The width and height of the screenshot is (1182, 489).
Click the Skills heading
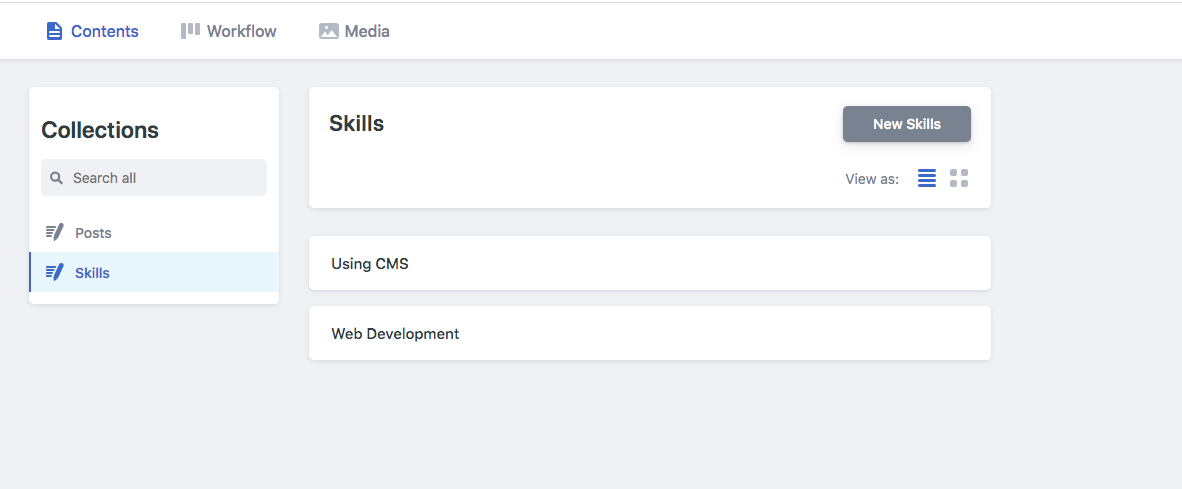(x=357, y=124)
